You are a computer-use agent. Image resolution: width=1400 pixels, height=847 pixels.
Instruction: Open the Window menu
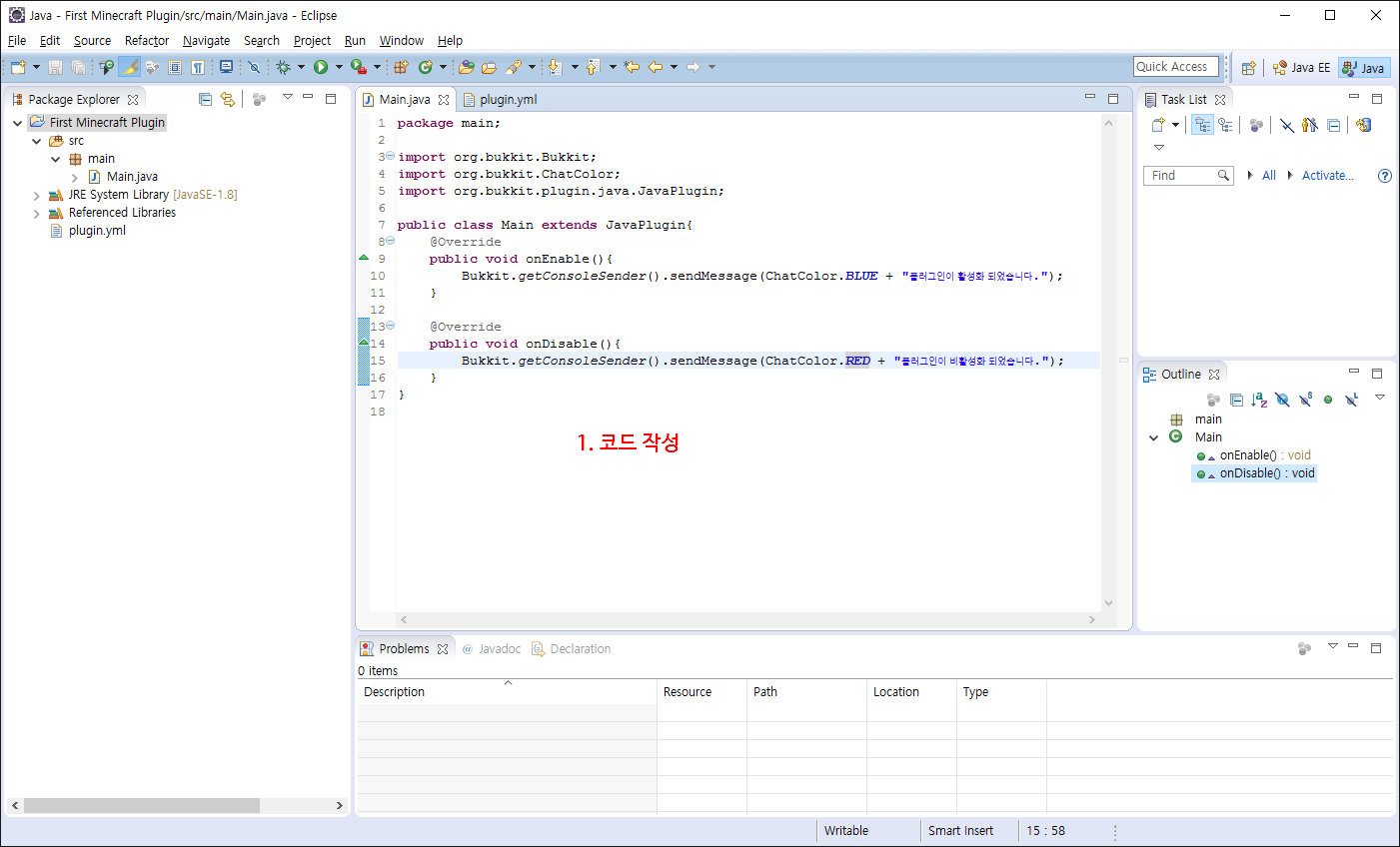[x=402, y=41]
